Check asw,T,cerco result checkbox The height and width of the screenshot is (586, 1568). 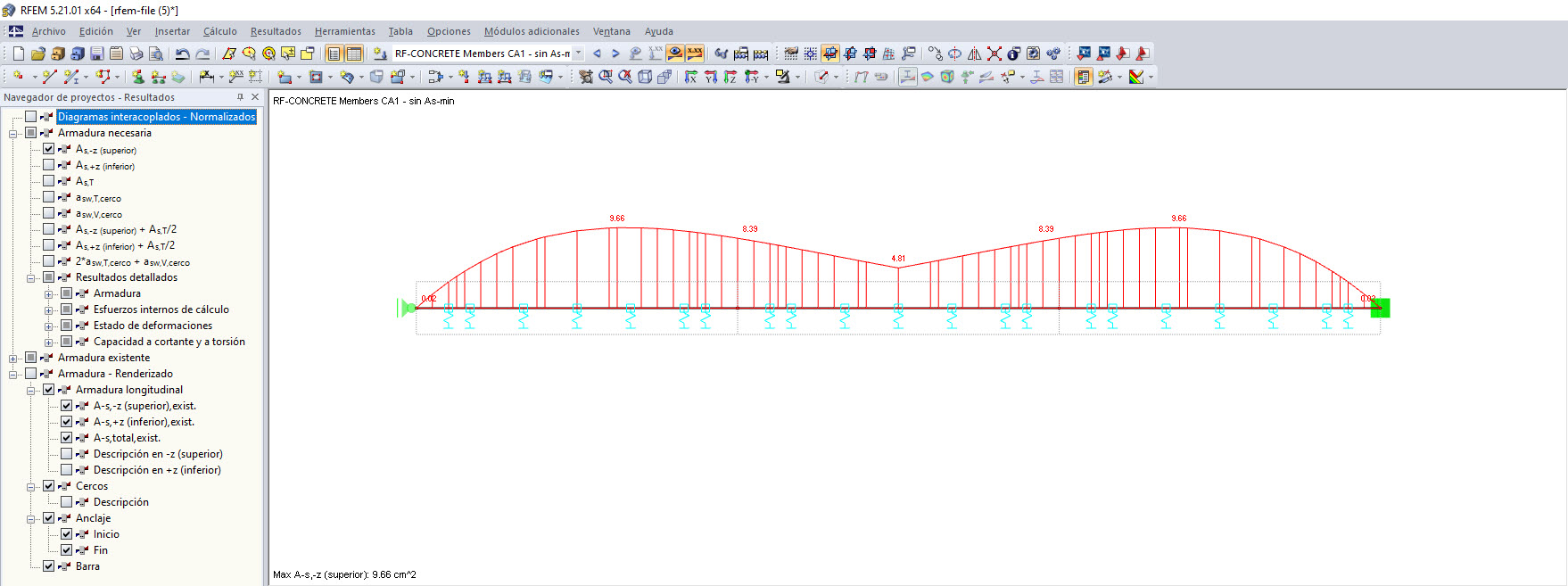[49, 197]
